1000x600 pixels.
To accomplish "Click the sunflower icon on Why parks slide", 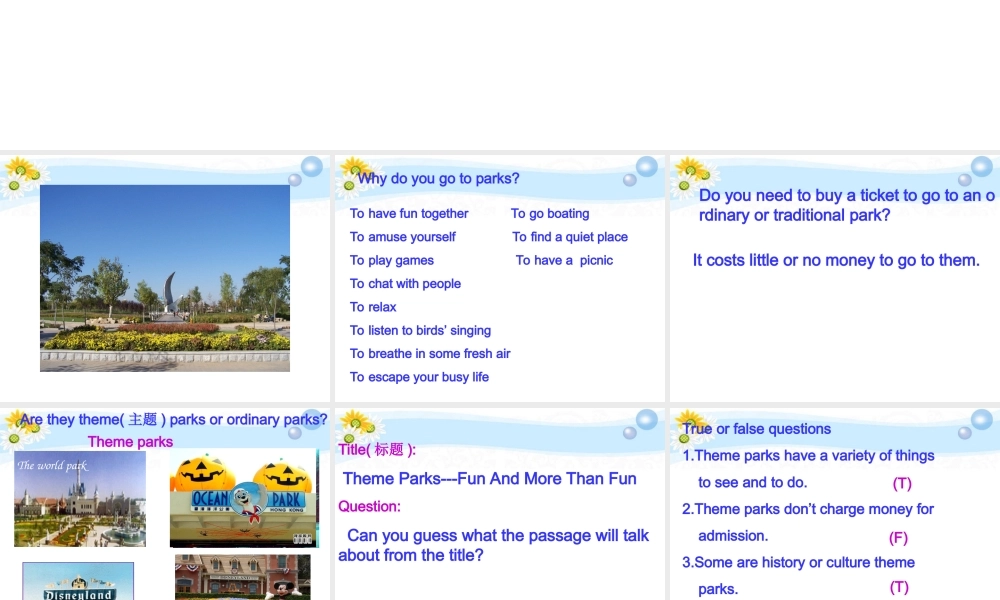I will [x=353, y=174].
